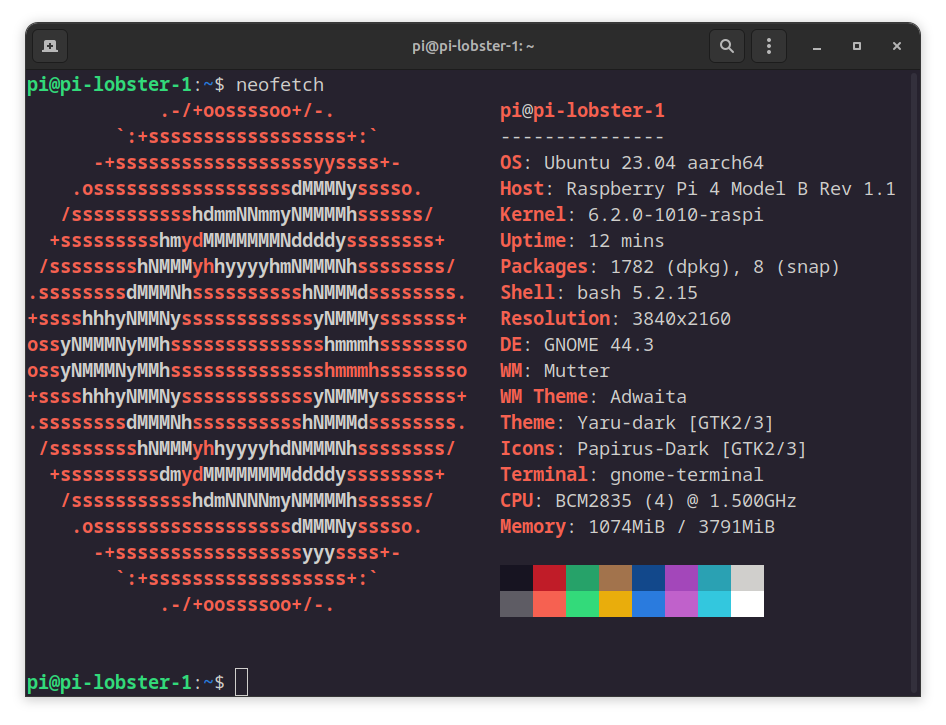Image resolution: width=946 pixels, height=725 pixels.
Task: Open the terminal search tool
Action: coord(726,46)
